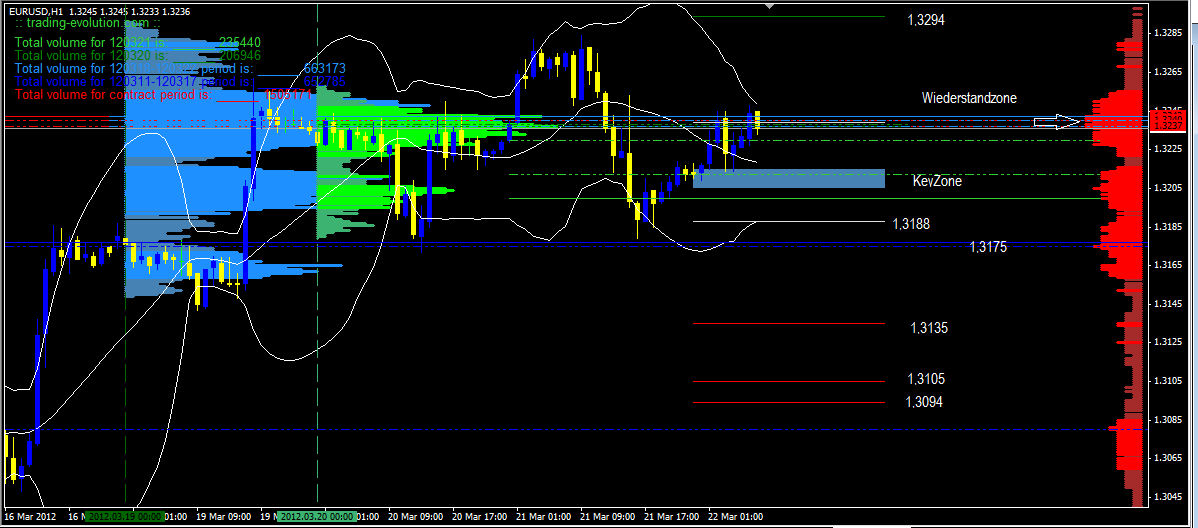Click 1.3165 on the price axis
This screenshot has height=528, width=1198.
point(1169,265)
